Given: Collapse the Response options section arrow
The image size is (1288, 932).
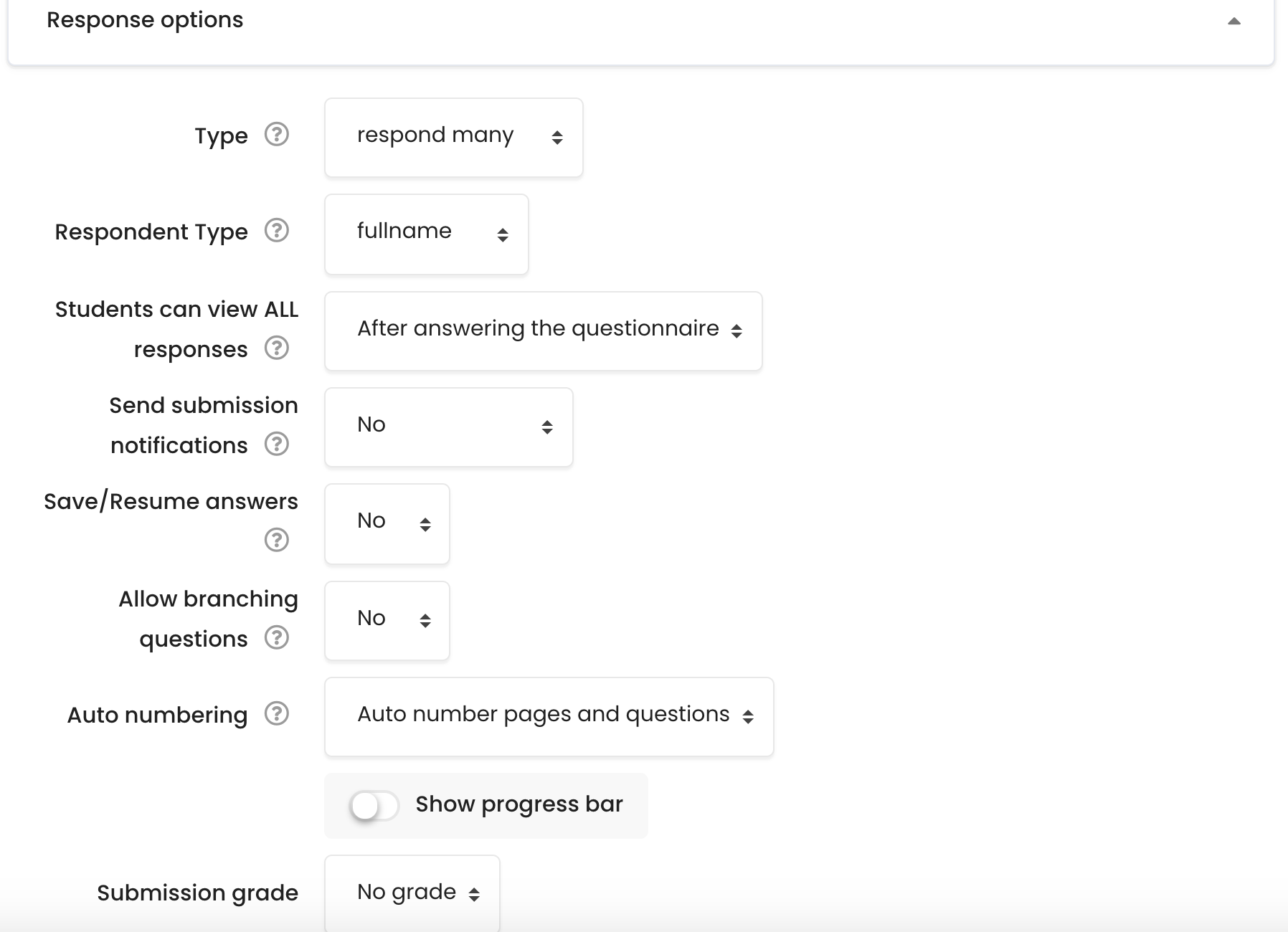Looking at the screenshot, I should click(1233, 22).
